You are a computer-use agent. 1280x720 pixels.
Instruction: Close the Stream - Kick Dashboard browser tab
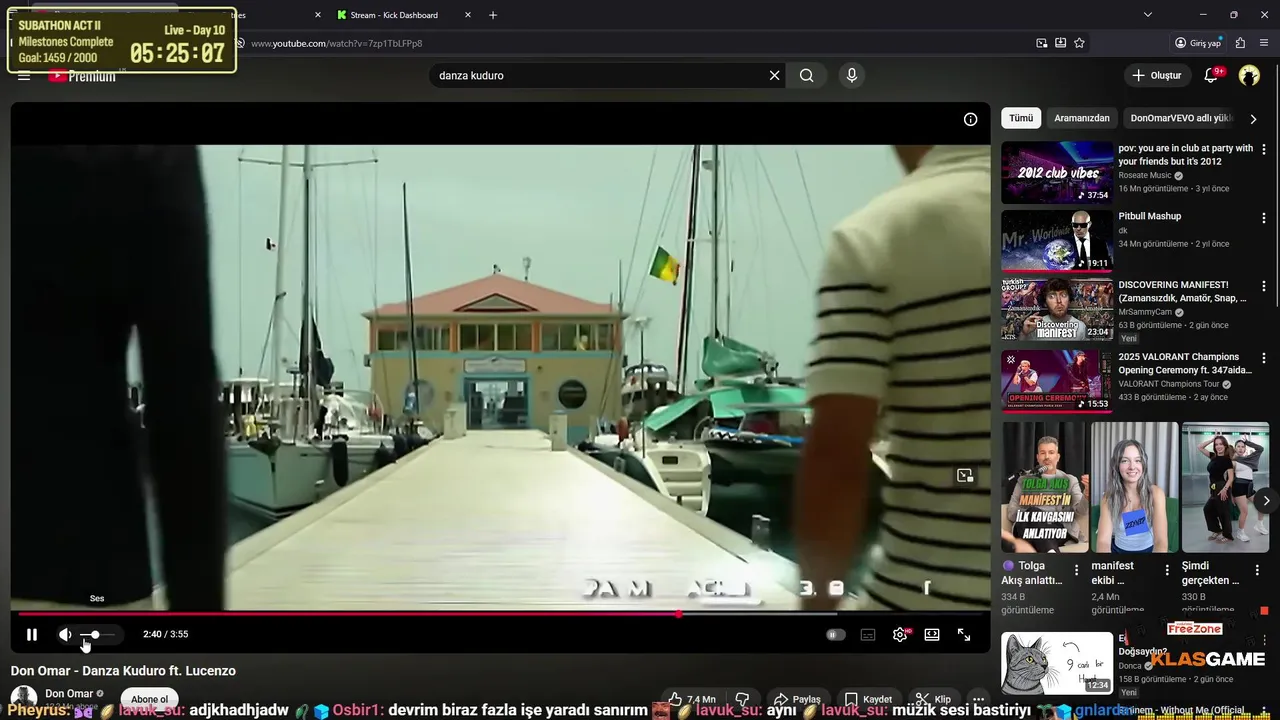pos(466,15)
